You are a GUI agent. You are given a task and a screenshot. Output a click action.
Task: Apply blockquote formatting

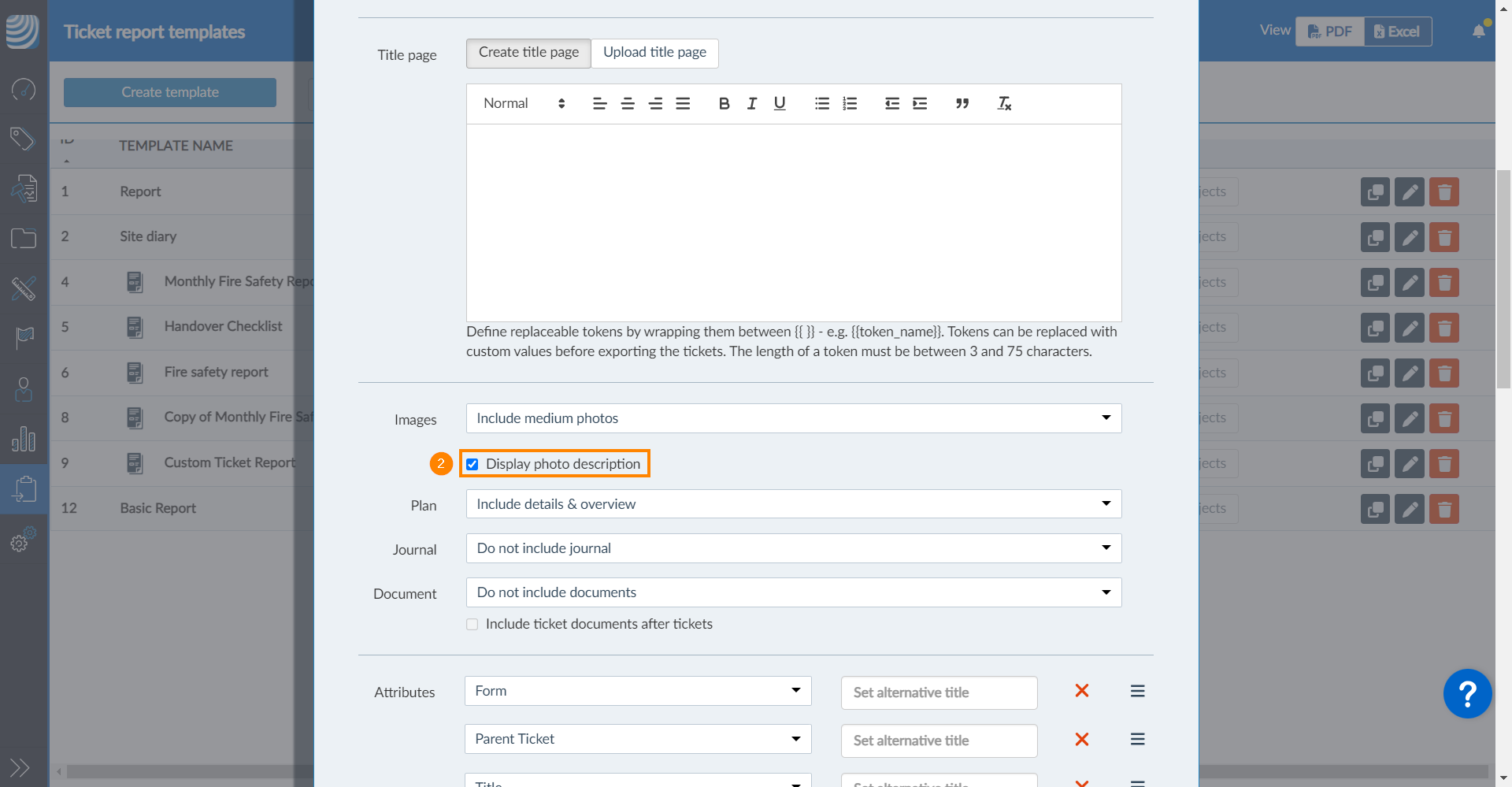[962, 103]
